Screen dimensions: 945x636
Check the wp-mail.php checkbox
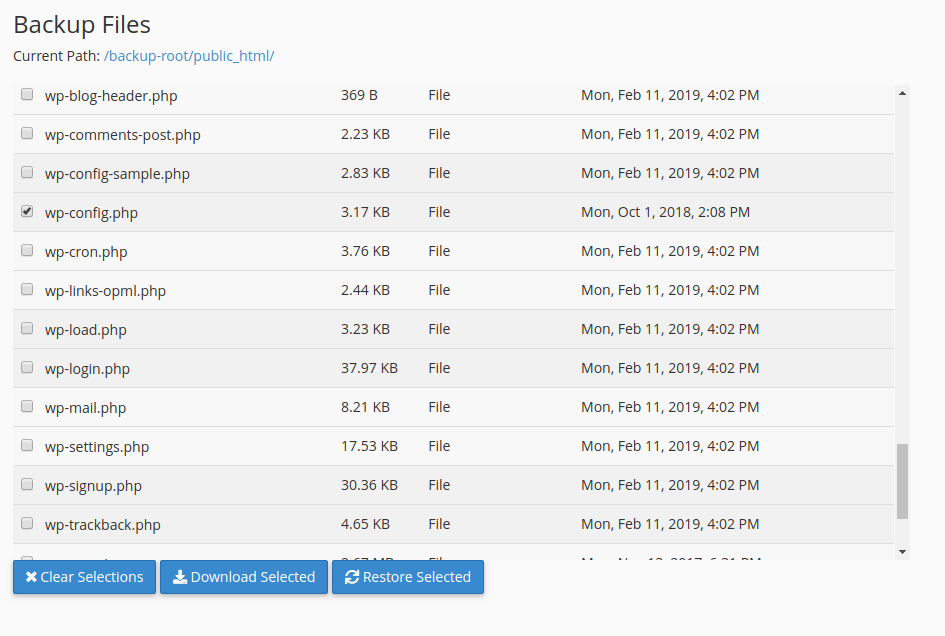tap(27, 406)
